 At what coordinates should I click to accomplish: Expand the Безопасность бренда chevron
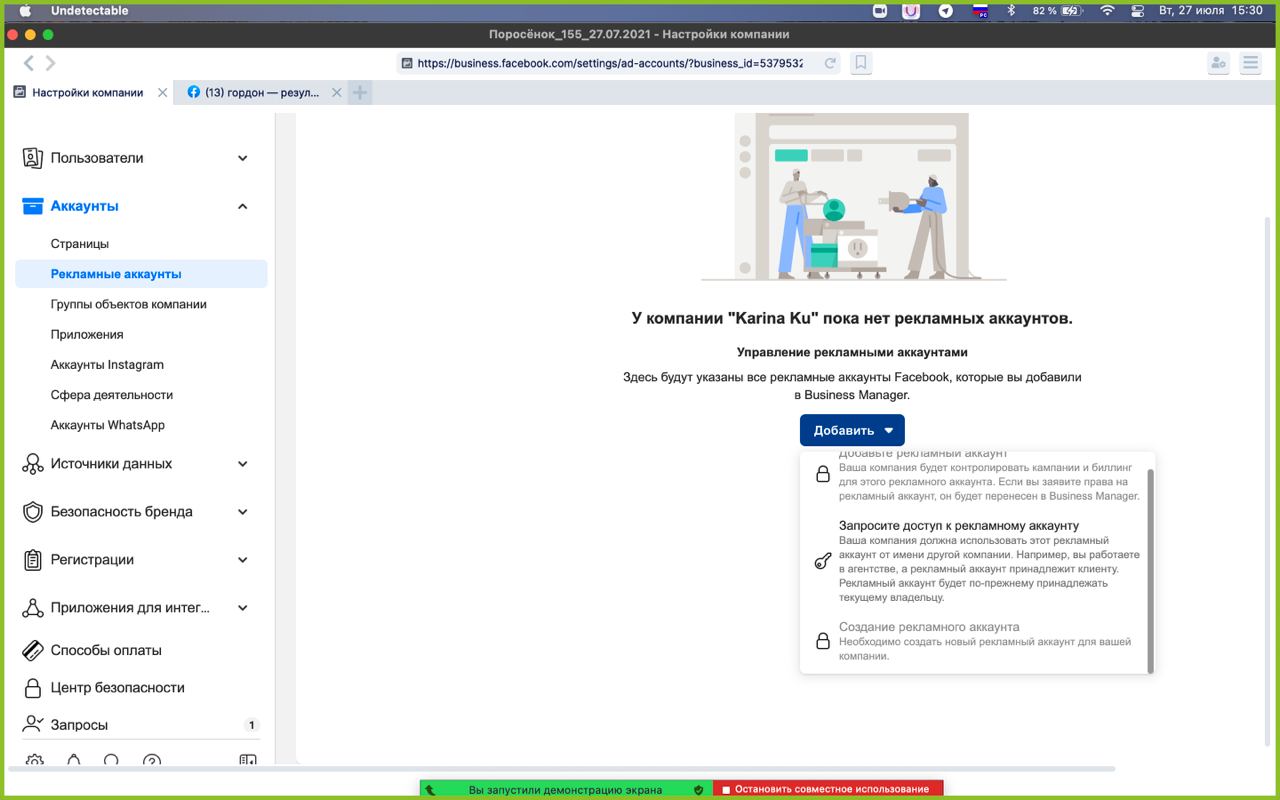[242, 512]
